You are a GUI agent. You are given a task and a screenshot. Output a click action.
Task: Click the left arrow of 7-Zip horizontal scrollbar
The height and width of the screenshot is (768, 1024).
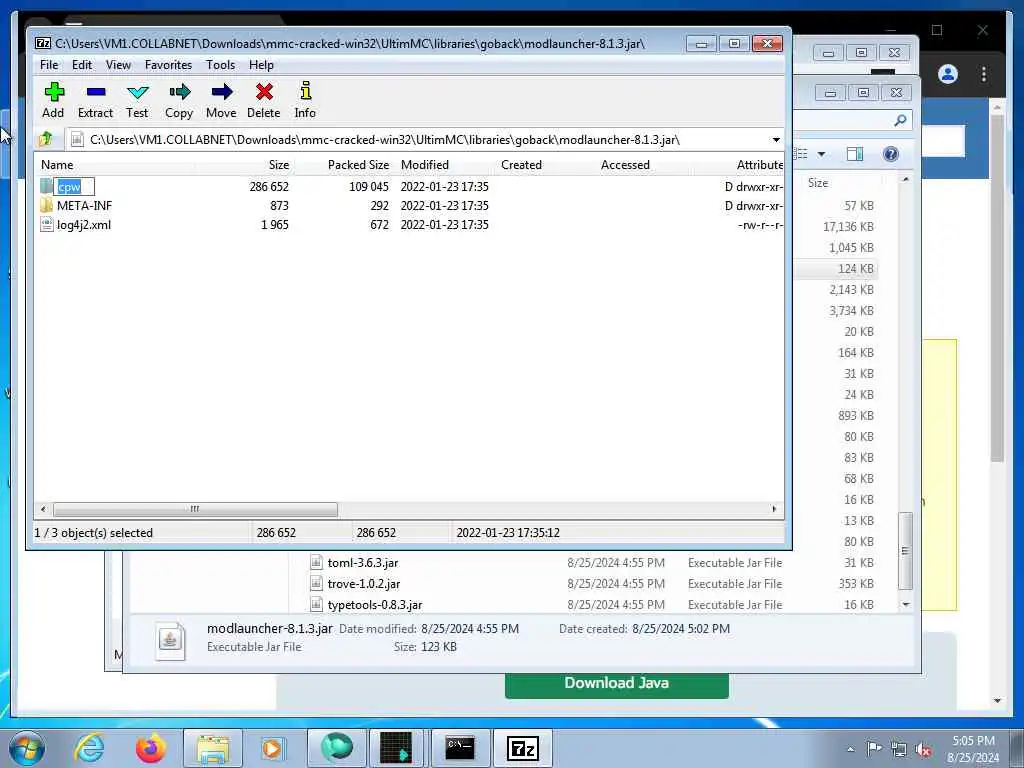coord(43,509)
